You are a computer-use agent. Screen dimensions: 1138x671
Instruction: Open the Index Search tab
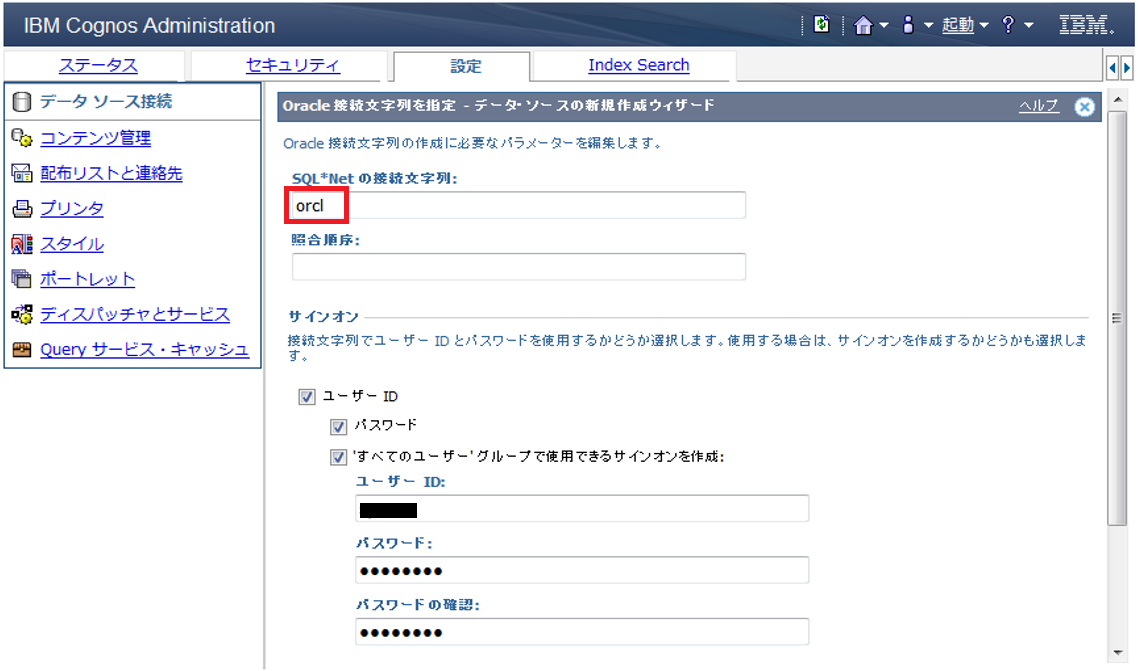pos(639,65)
